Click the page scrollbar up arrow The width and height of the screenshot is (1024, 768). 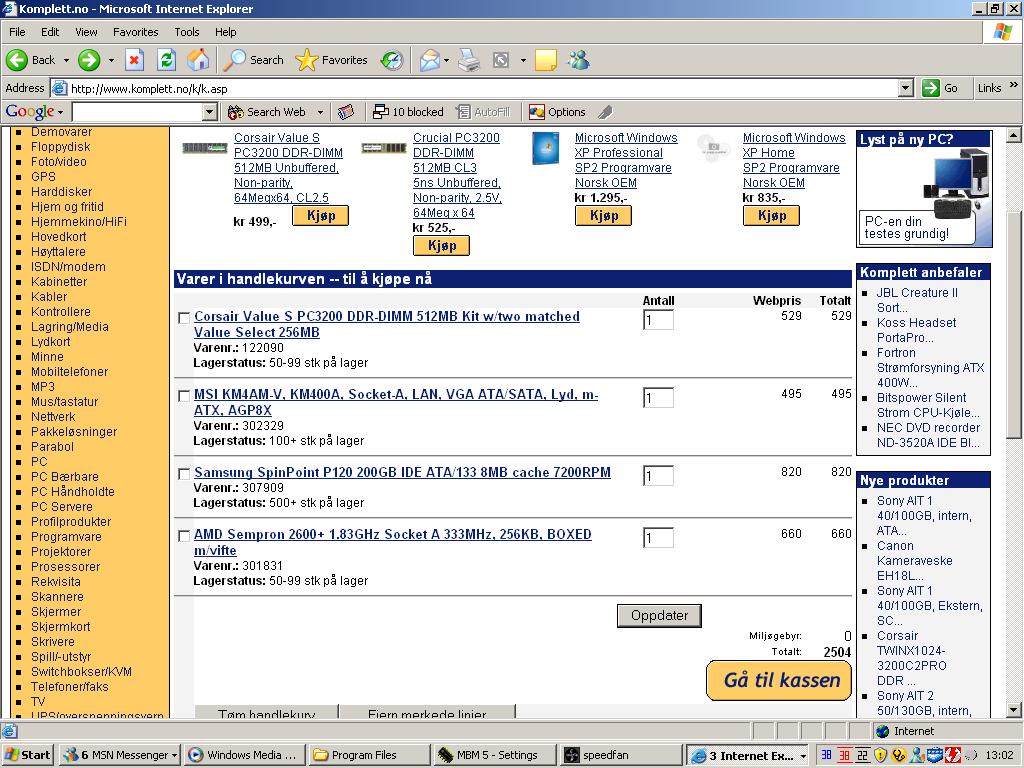[1013, 136]
